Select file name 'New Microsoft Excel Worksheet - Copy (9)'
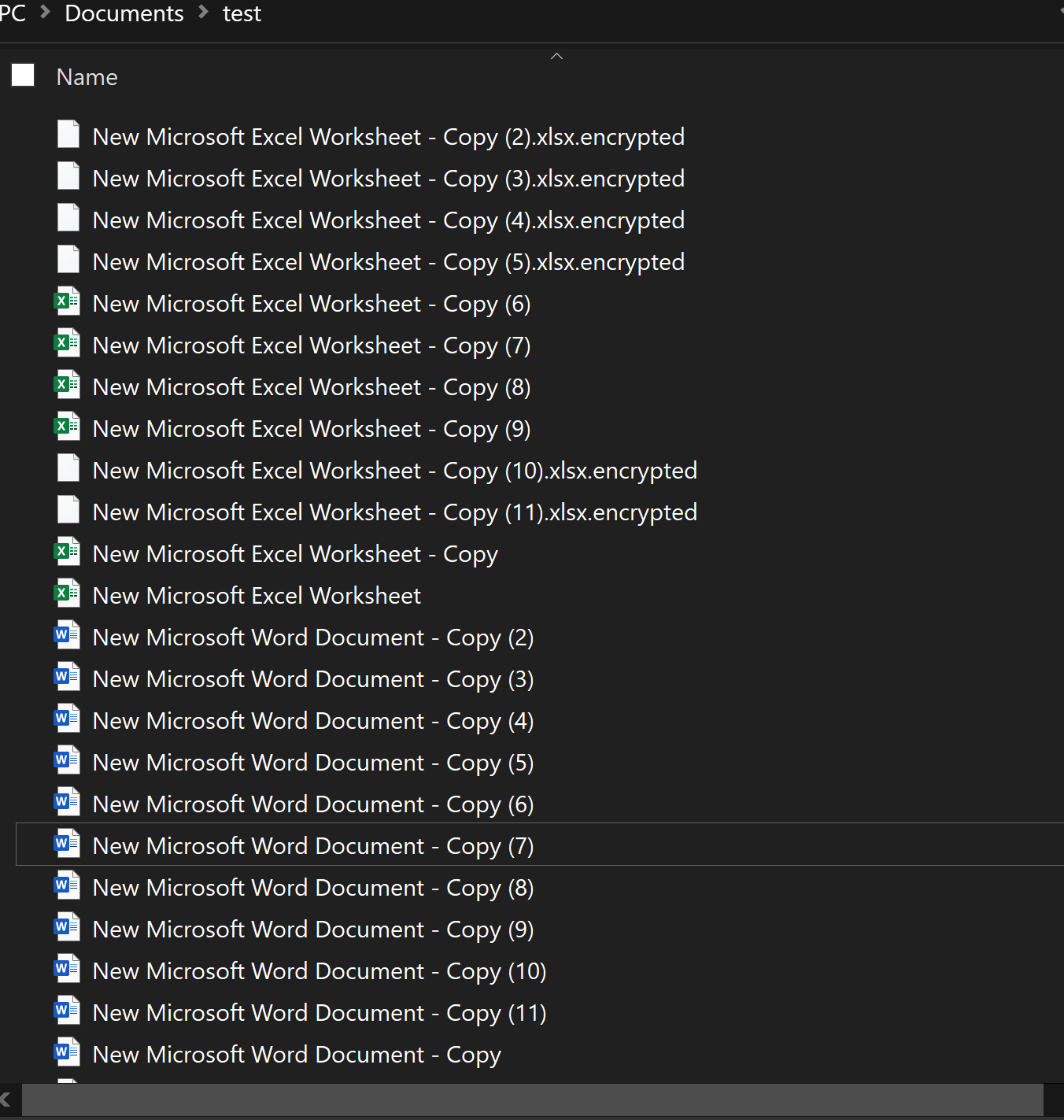 312,429
